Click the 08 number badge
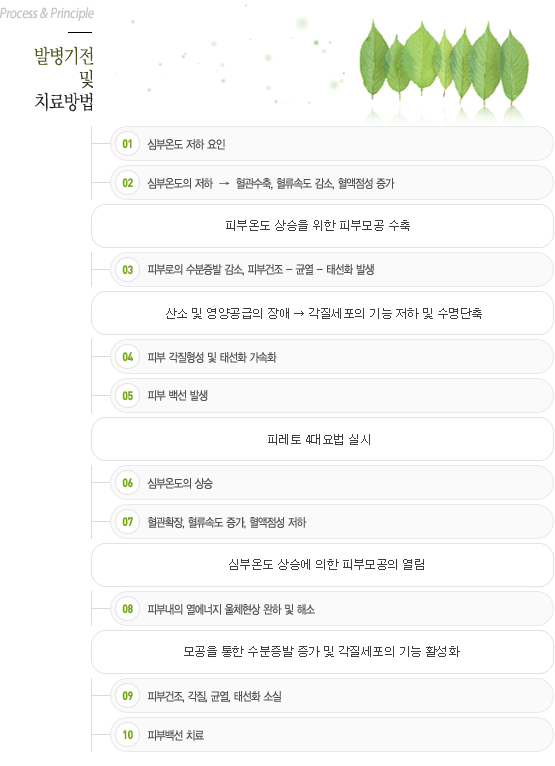The width and height of the screenshot is (555, 766). 128,609
